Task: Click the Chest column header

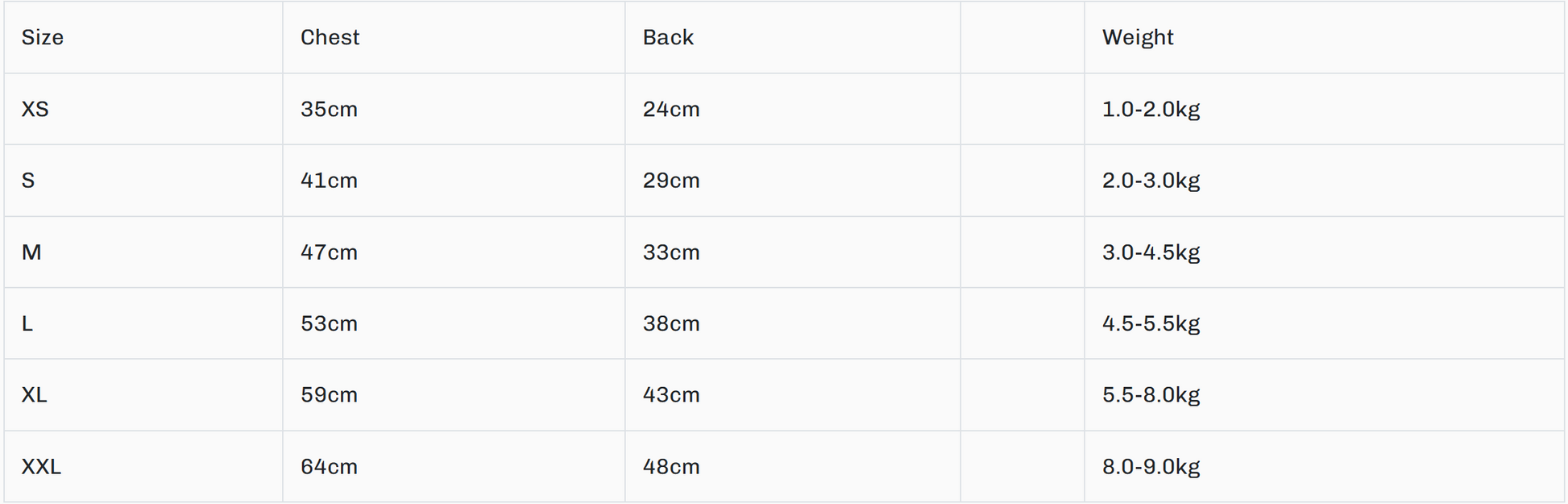Action: point(330,38)
